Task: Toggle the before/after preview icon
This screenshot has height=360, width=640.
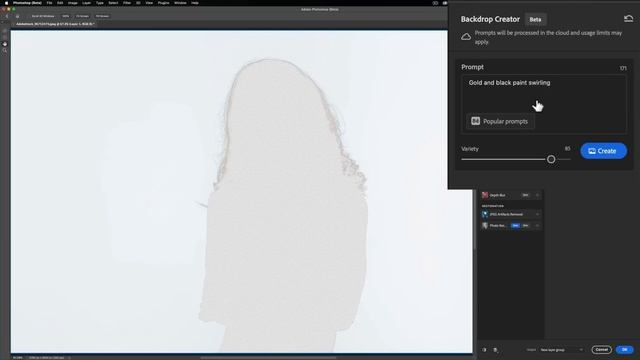Action: pos(484,350)
